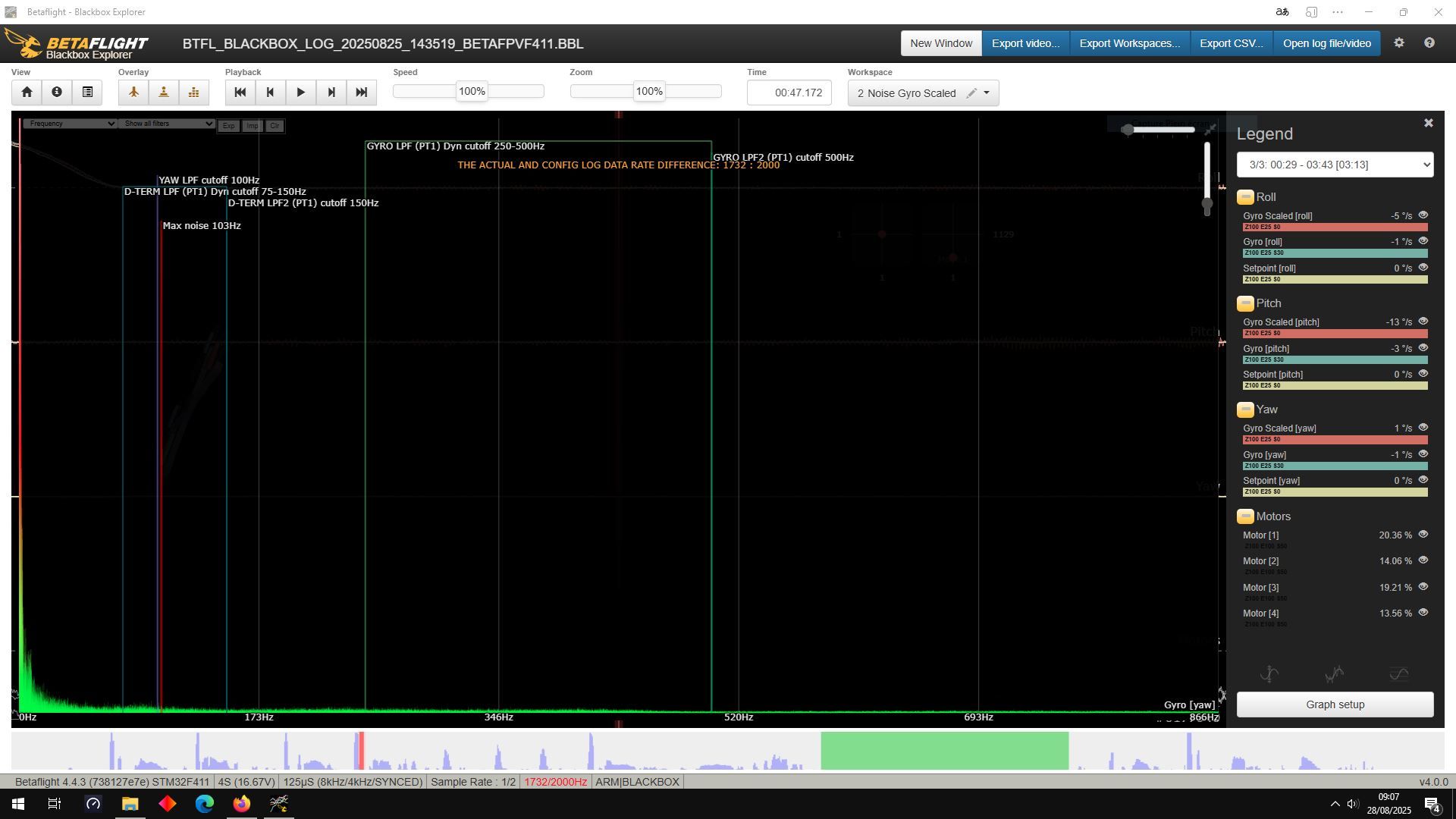Viewport: 1456px width, 819px height.
Task: Click the home view icon
Action: pyautogui.click(x=27, y=93)
